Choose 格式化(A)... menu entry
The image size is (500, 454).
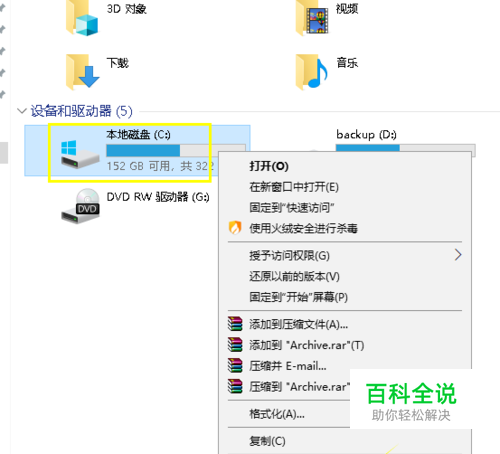point(277,414)
